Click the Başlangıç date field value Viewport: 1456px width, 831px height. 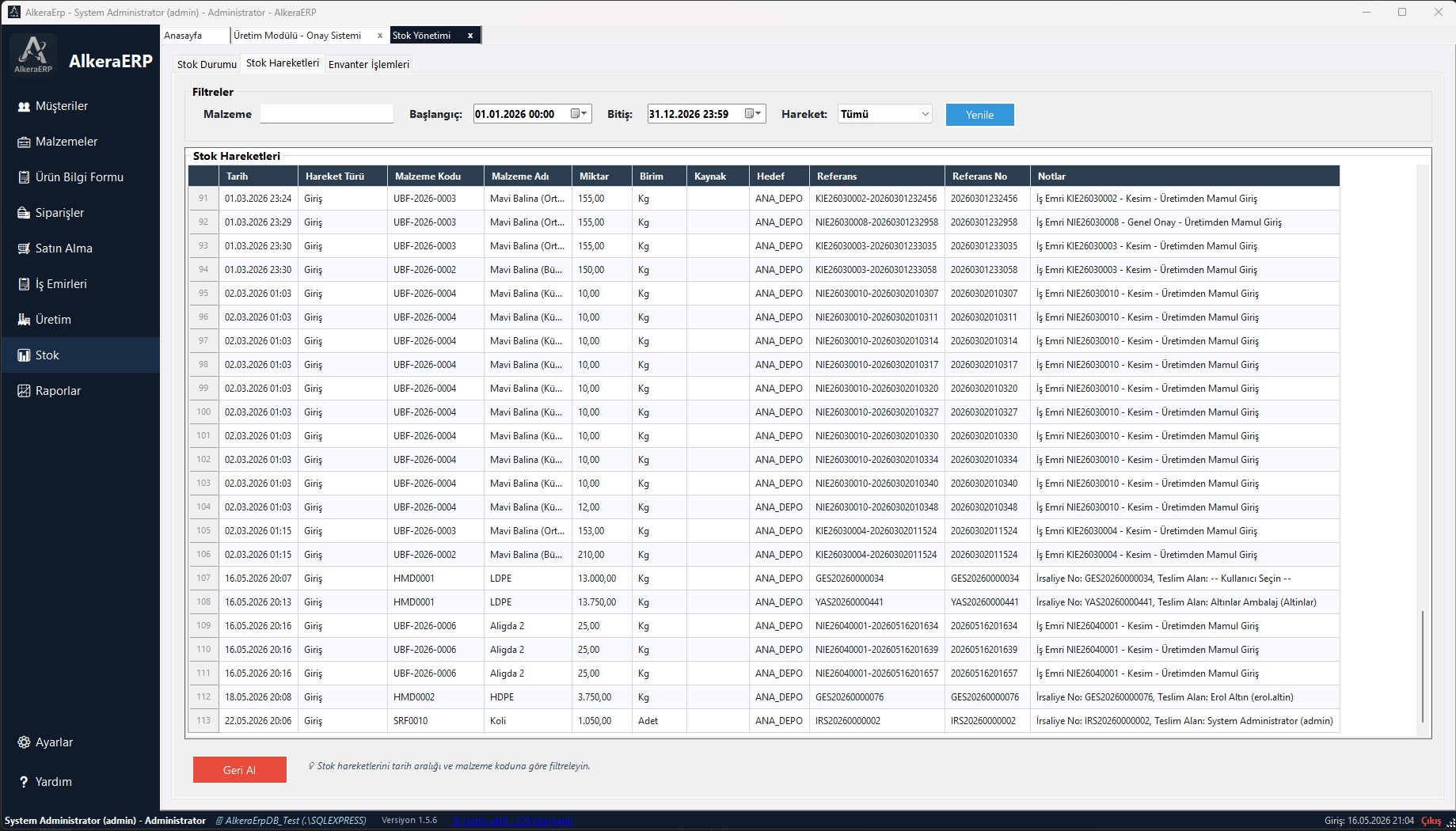click(x=515, y=114)
